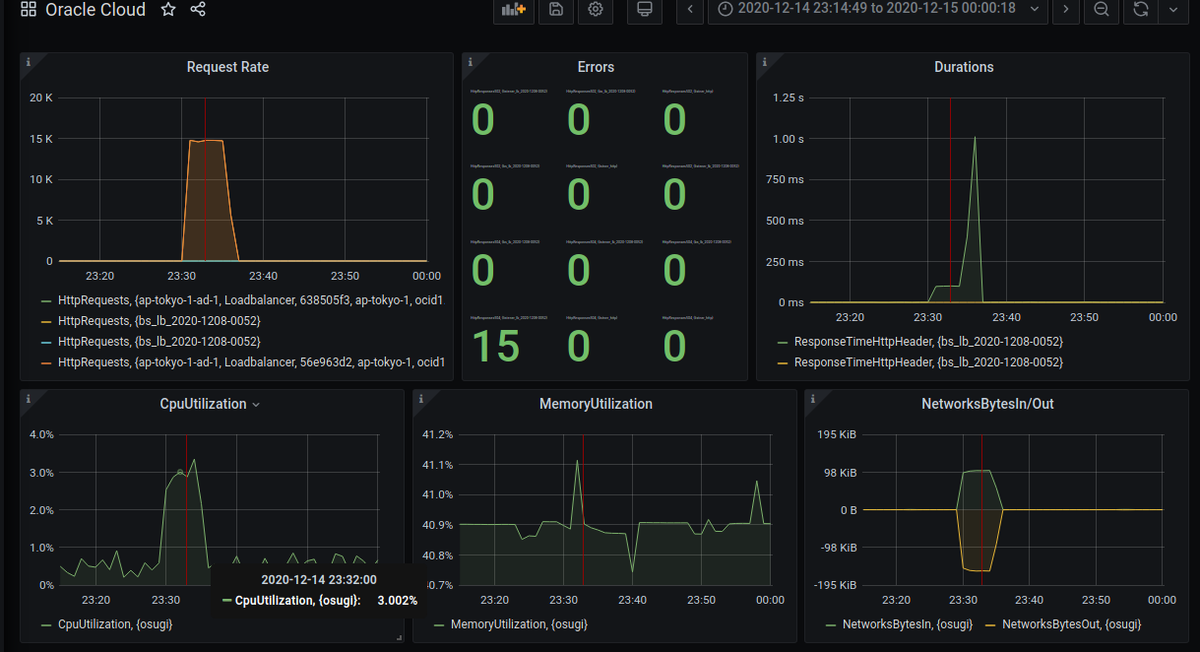Click the 15 K label on Request Rate axis
1200x652 pixels.
point(41,139)
